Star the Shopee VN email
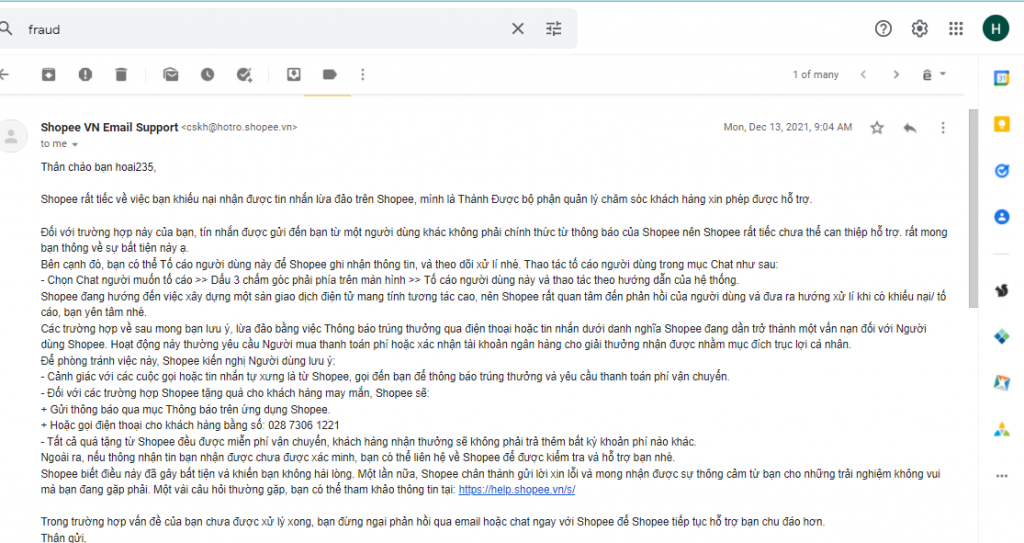Viewport: 1024px width, 543px height. (877, 127)
